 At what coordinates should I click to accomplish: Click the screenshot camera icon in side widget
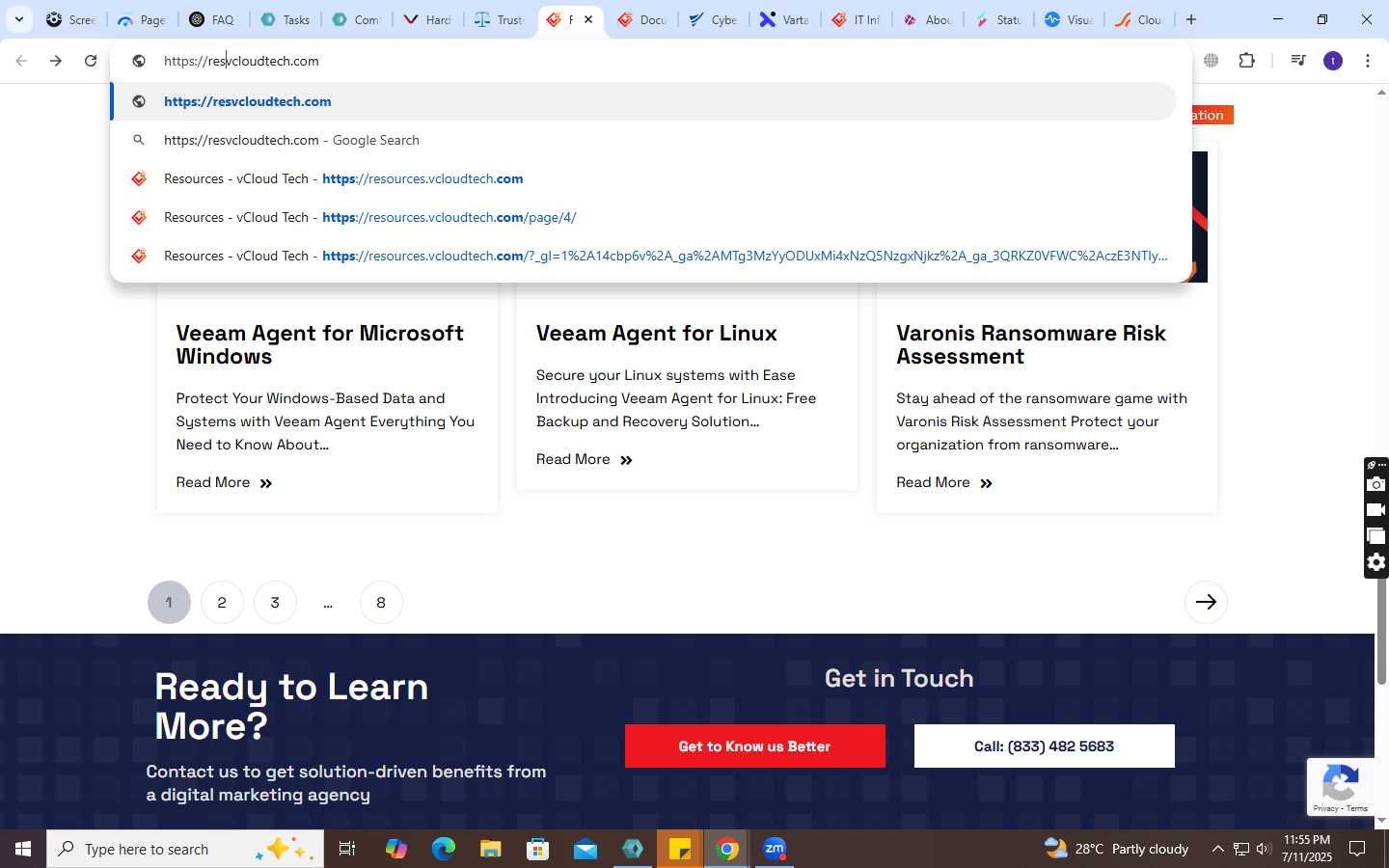(1376, 484)
